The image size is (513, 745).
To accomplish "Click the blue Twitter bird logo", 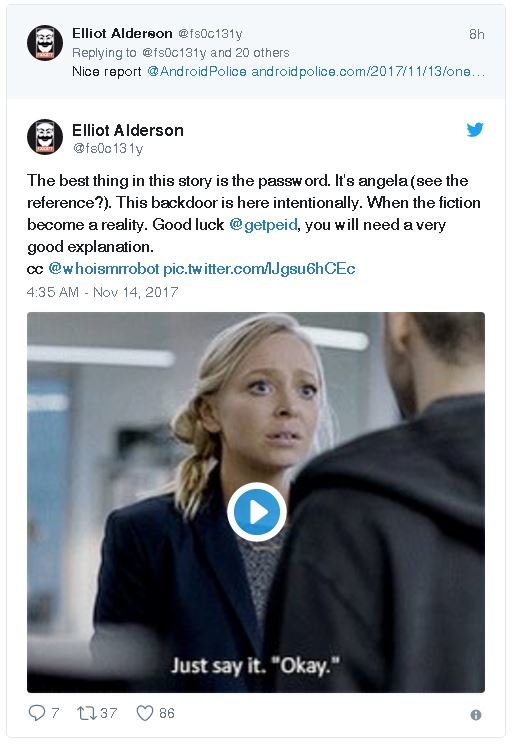I will coord(475,129).
